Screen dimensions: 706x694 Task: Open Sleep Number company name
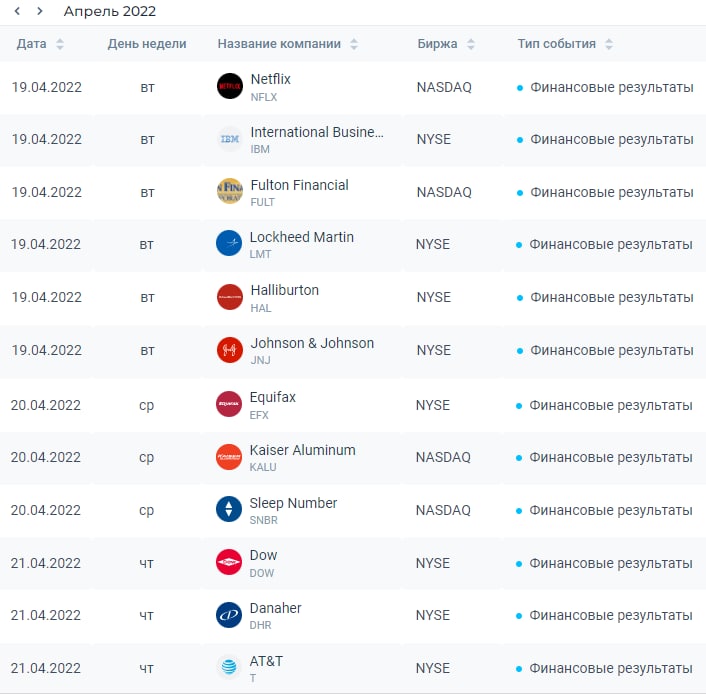click(293, 503)
